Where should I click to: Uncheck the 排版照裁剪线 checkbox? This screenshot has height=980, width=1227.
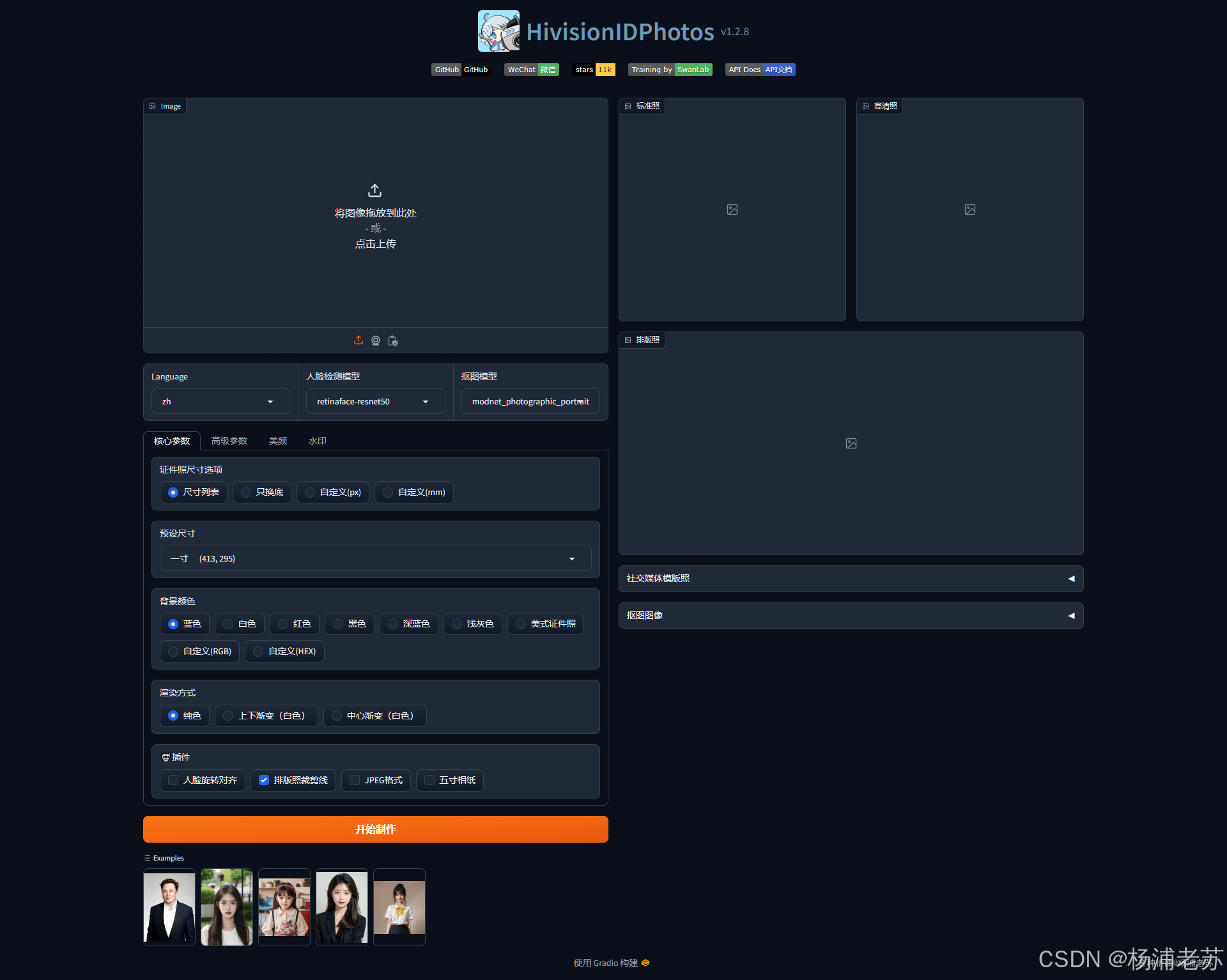pyautogui.click(x=264, y=780)
